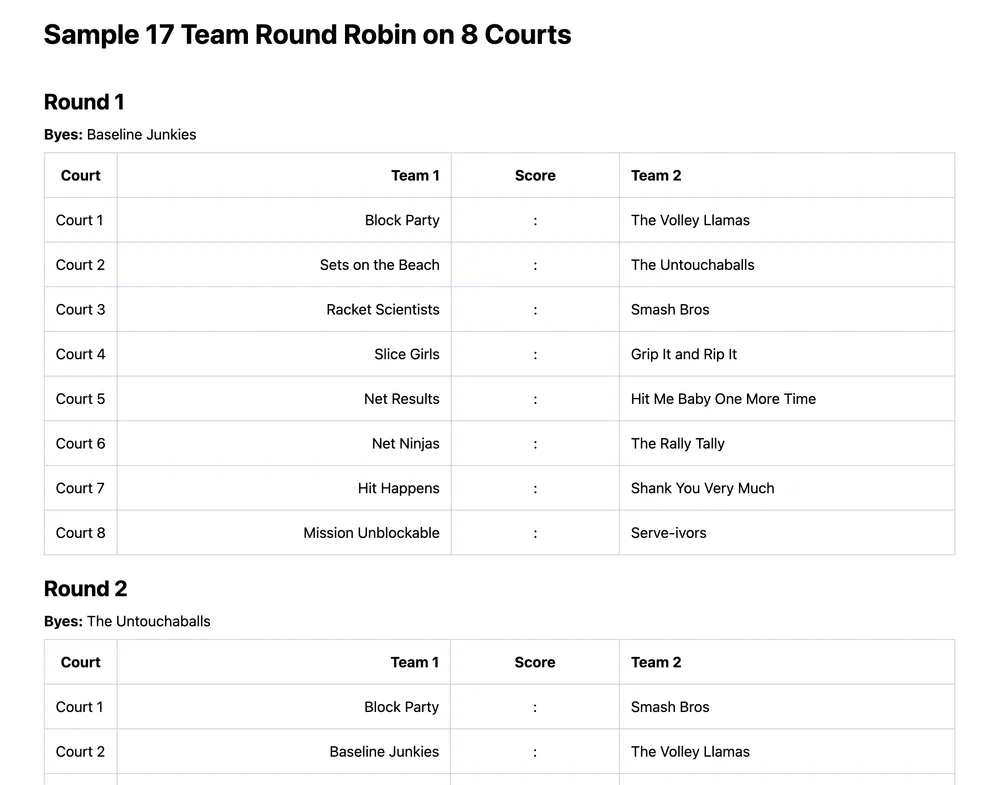Click Round 1 table Score column header
1000x785 pixels.
click(x=535, y=176)
